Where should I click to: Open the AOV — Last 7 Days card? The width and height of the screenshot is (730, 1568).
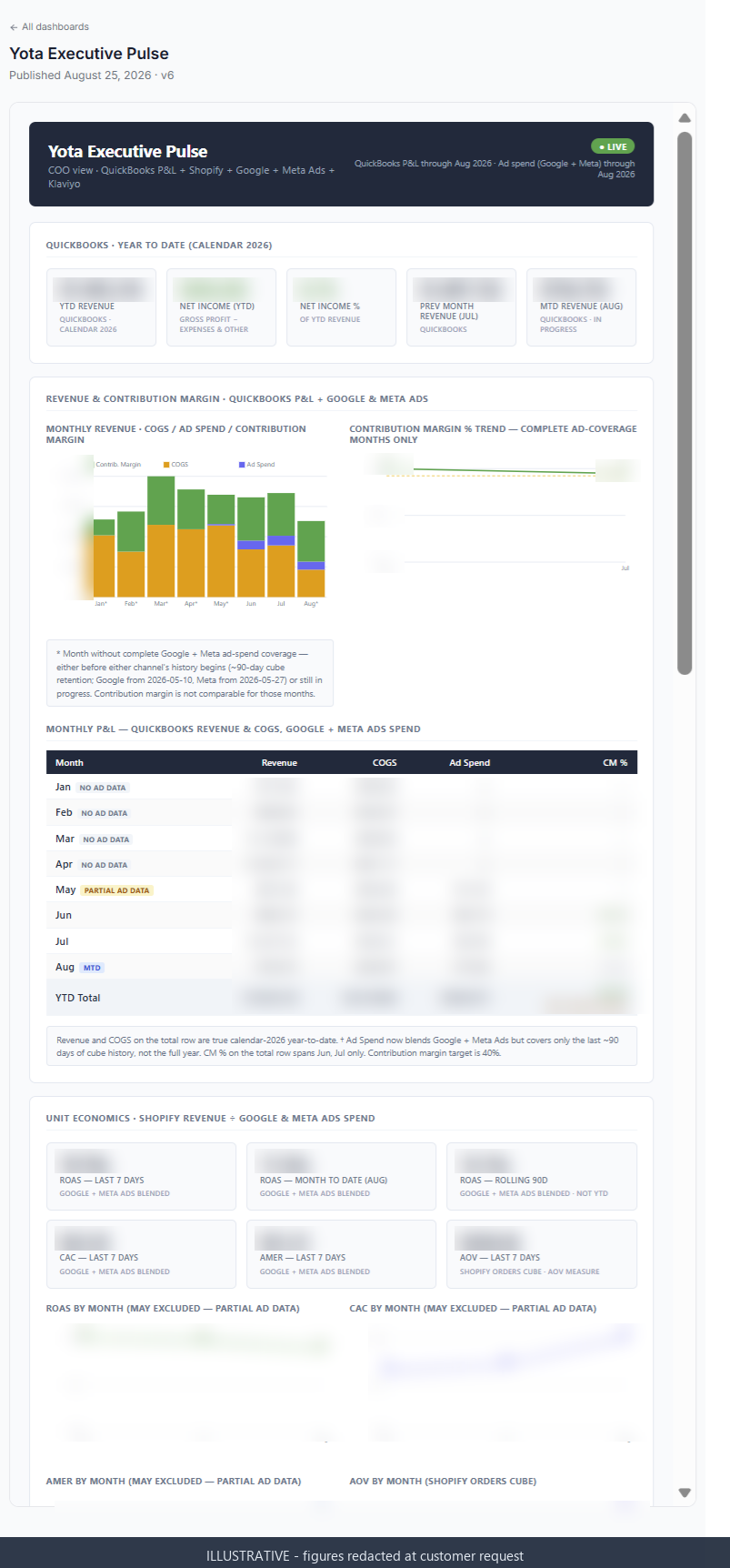(x=542, y=1254)
